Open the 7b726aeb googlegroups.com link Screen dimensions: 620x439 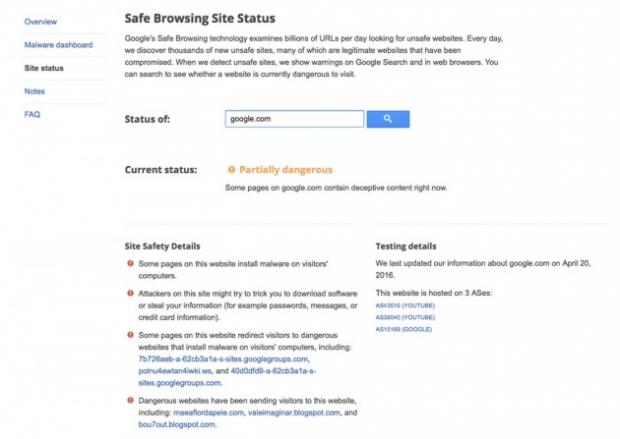(224, 358)
